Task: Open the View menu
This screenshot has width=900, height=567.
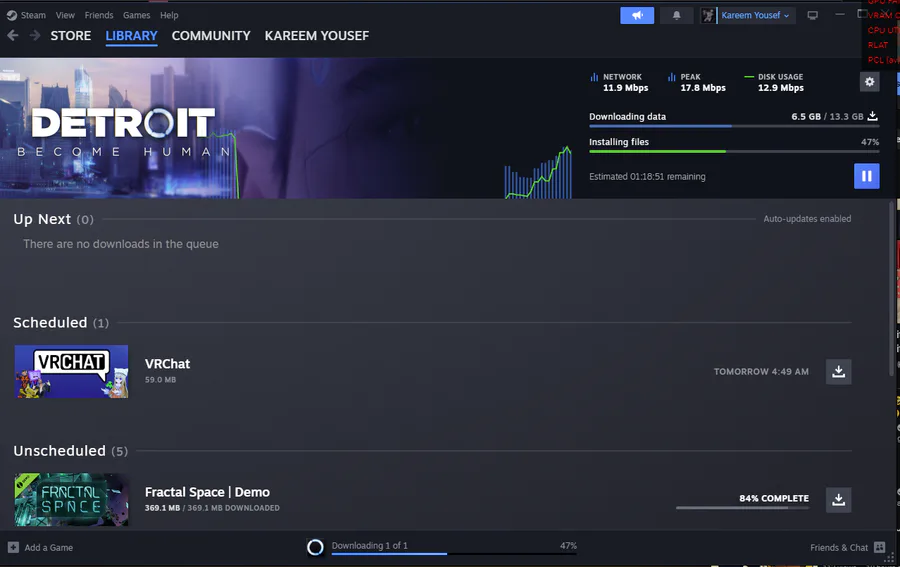Action: (x=65, y=15)
